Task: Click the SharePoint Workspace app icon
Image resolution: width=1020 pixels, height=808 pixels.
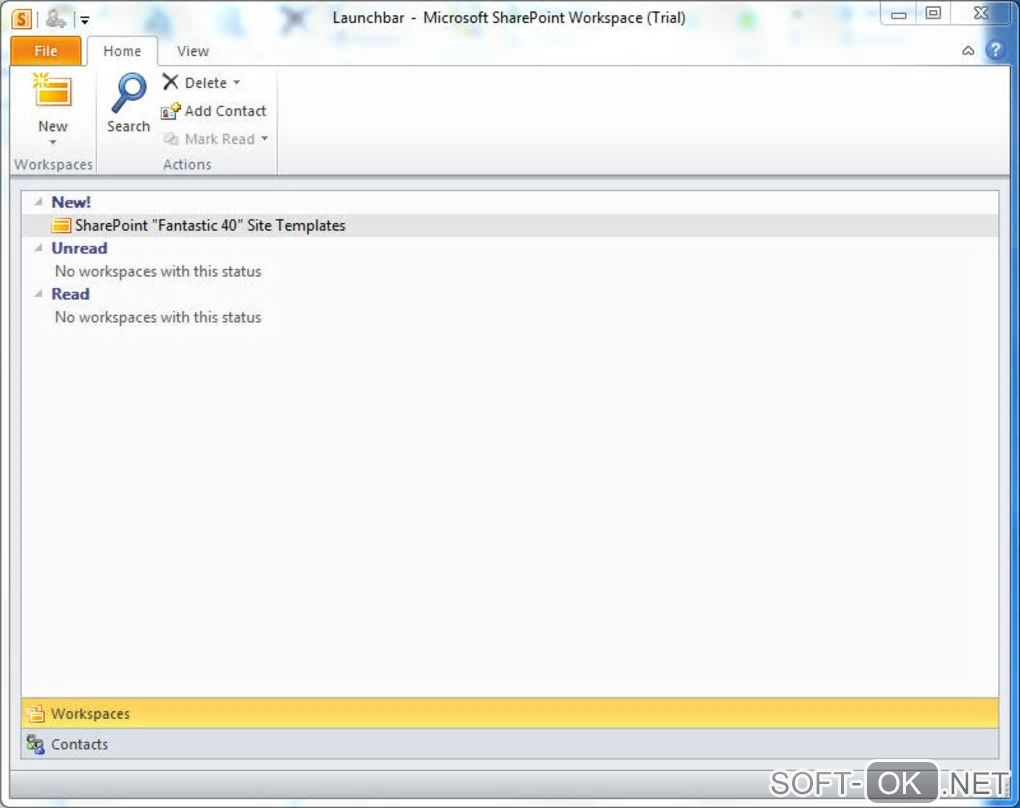Action: (21, 19)
